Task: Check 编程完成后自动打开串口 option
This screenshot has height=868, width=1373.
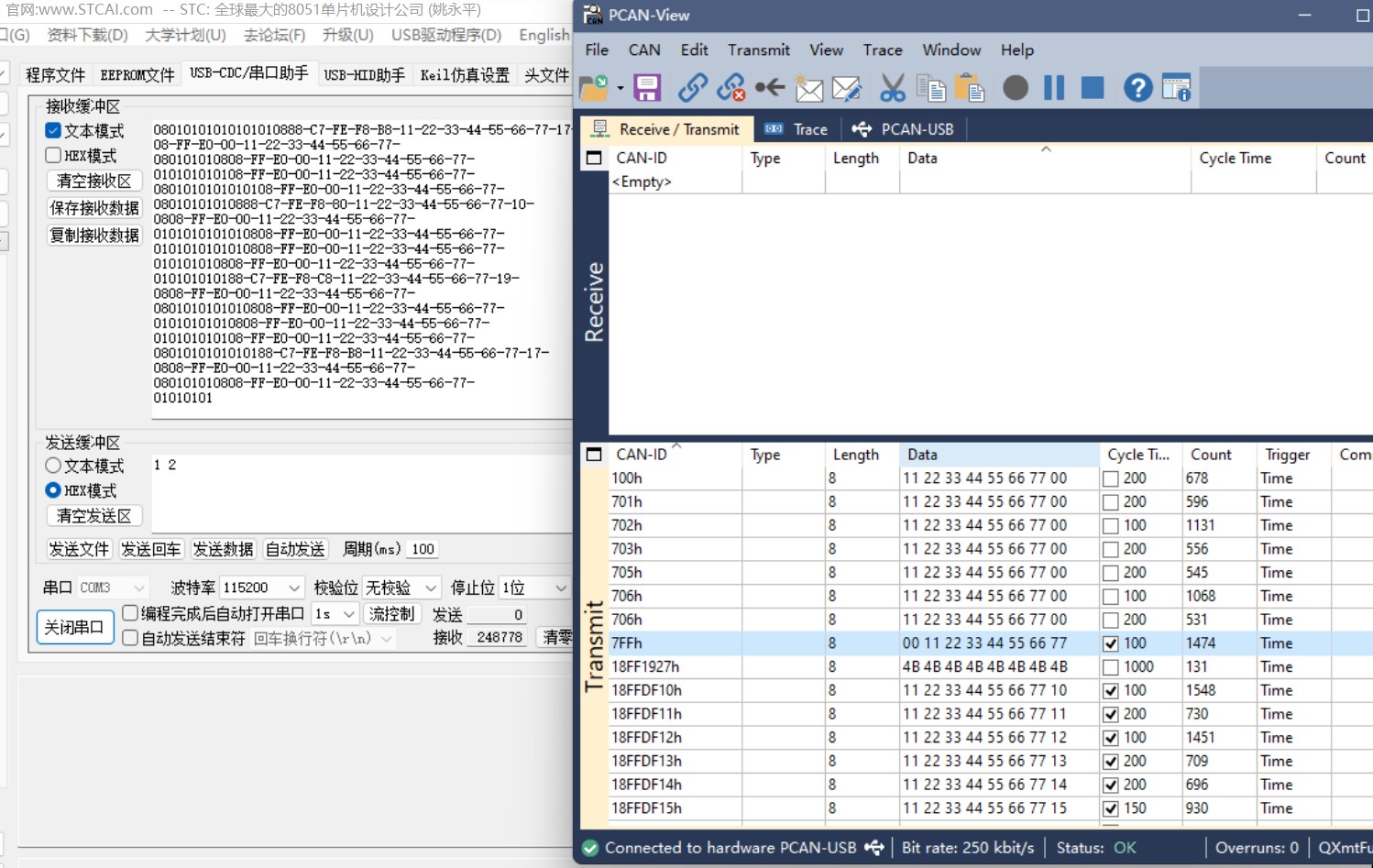Action: tap(130, 613)
